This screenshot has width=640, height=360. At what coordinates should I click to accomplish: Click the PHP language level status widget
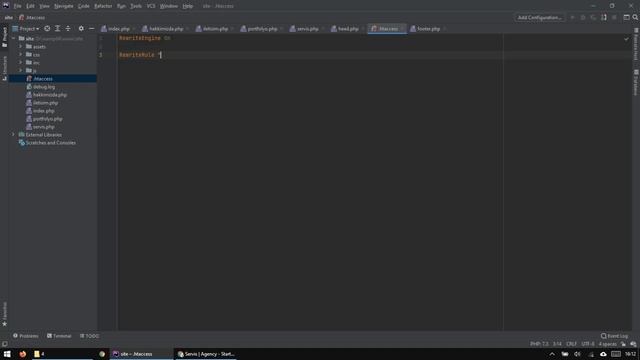click(539, 344)
